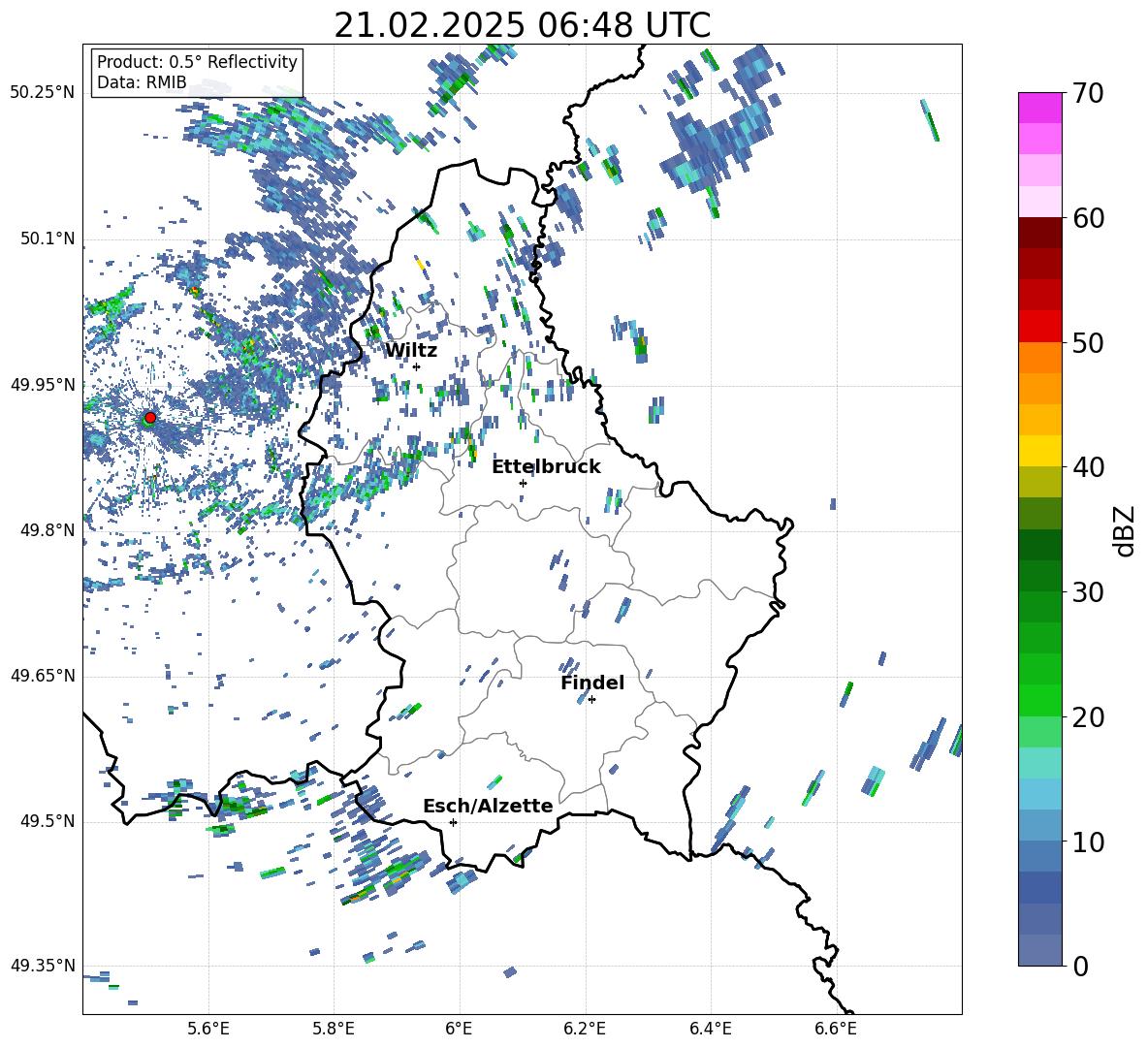The height and width of the screenshot is (1048, 1148).
Task: Click the colorbar tick value 10
Action: point(1089,842)
